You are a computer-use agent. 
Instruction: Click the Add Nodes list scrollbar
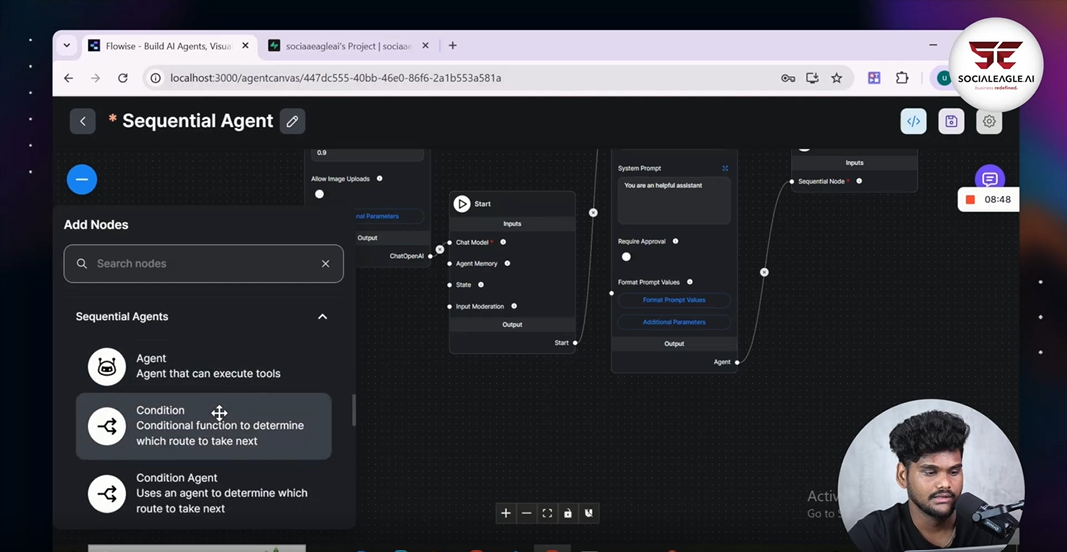pos(353,410)
